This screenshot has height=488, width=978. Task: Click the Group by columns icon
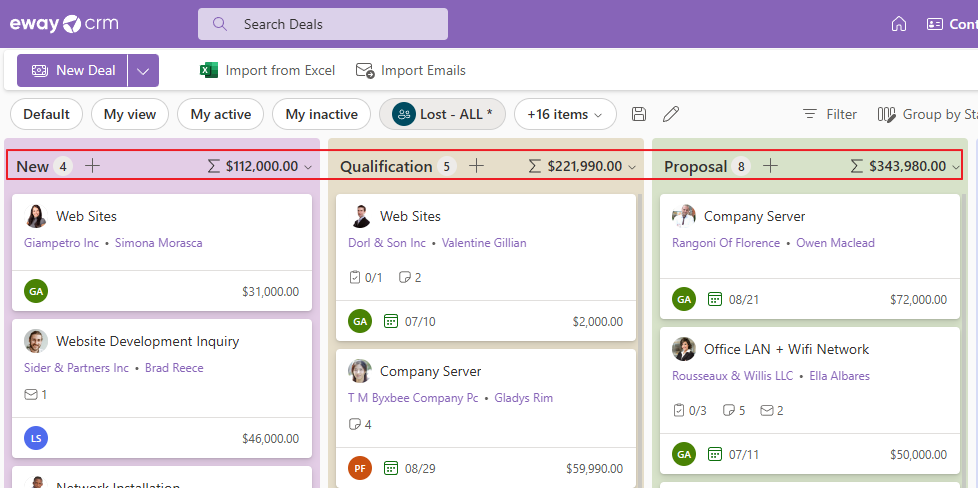[886, 114]
